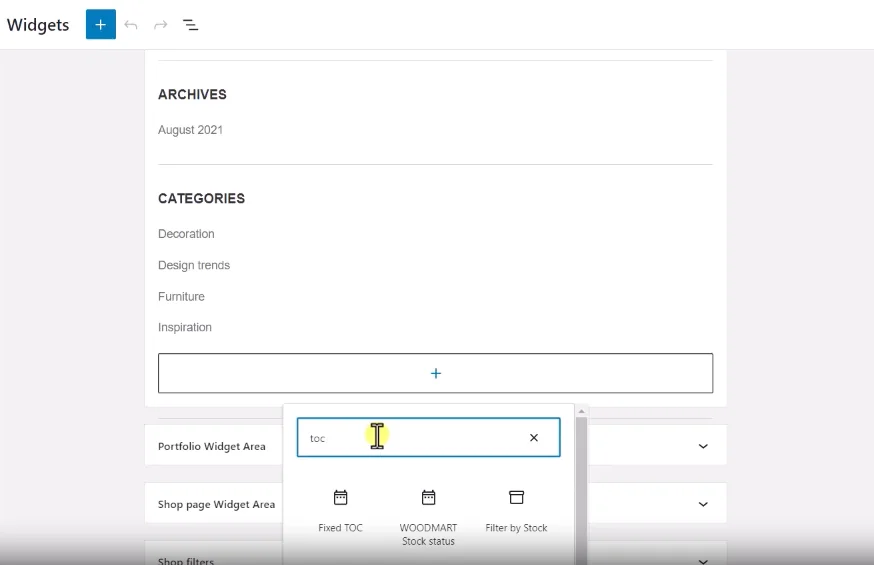Click the undo arrow in the toolbar
This screenshot has height=565, width=874.
131,25
